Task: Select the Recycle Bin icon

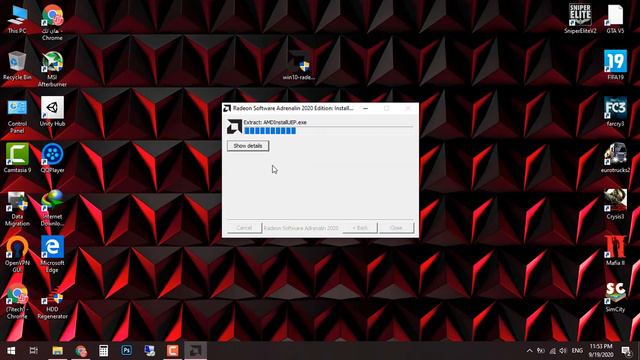Action: (17, 66)
